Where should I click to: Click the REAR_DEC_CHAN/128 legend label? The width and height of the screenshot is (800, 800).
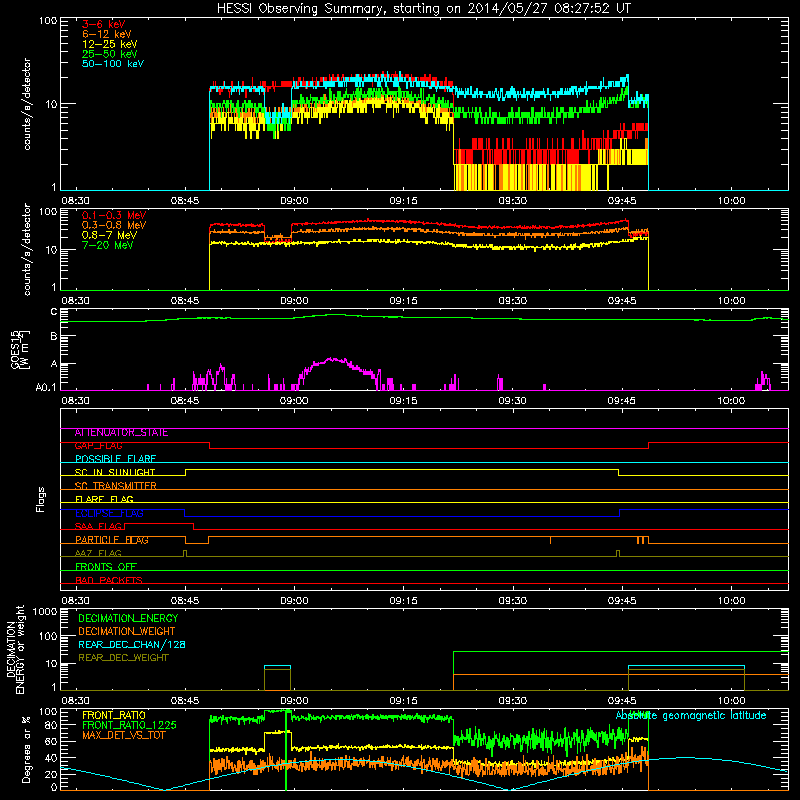(x=132, y=645)
